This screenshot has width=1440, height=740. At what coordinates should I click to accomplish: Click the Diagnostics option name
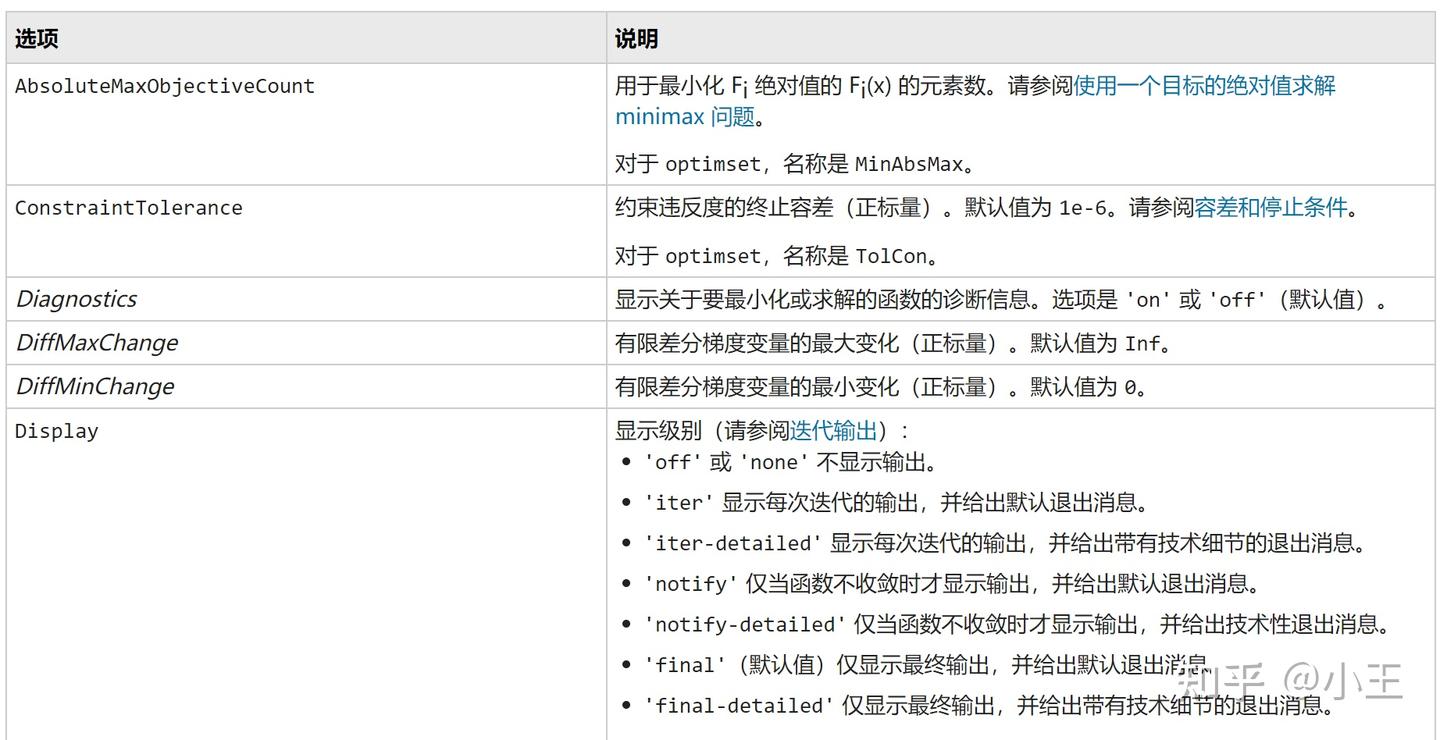(x=76, y=299)
